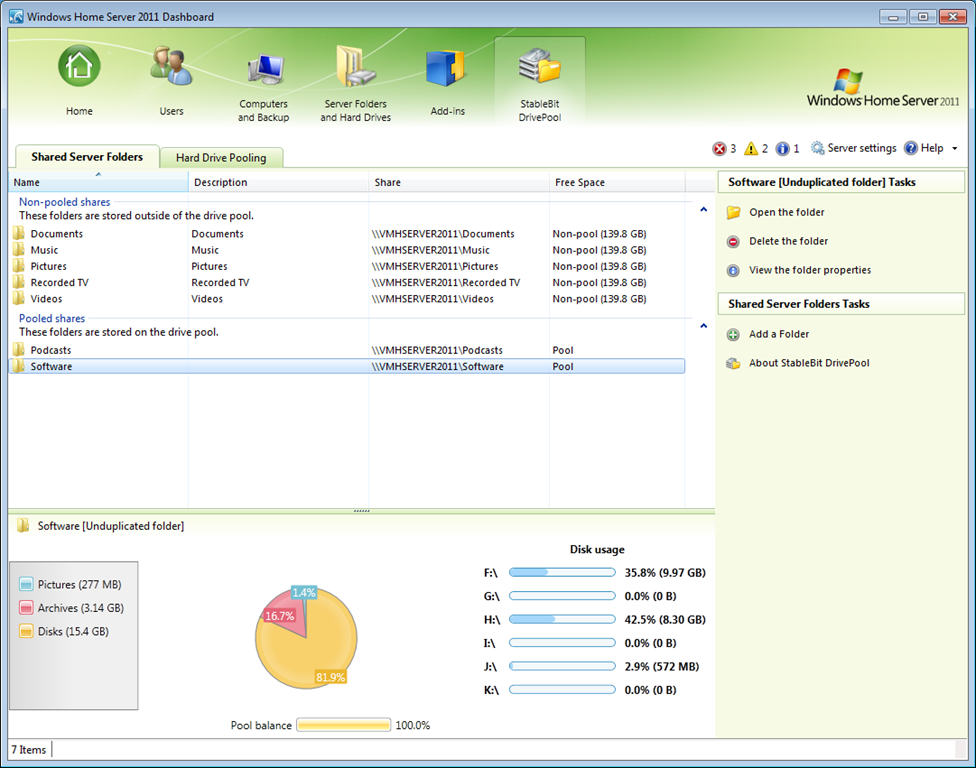
Task: Click the View the folder properties icon
Action: coord(733,270)
